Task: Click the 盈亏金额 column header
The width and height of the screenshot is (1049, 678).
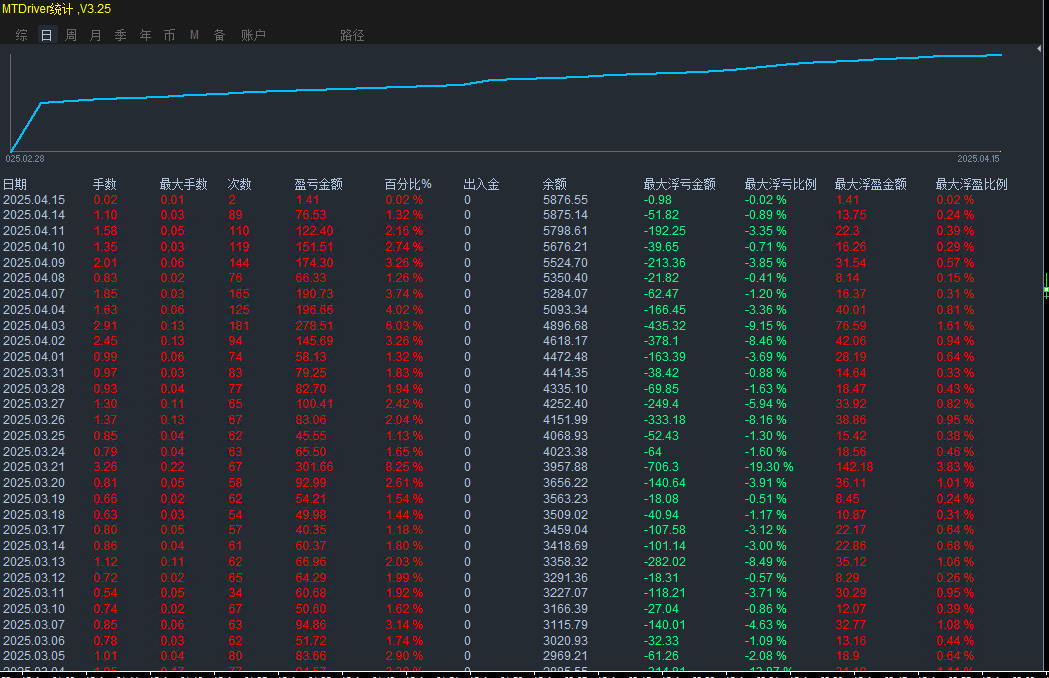Action: click(318, 184)
